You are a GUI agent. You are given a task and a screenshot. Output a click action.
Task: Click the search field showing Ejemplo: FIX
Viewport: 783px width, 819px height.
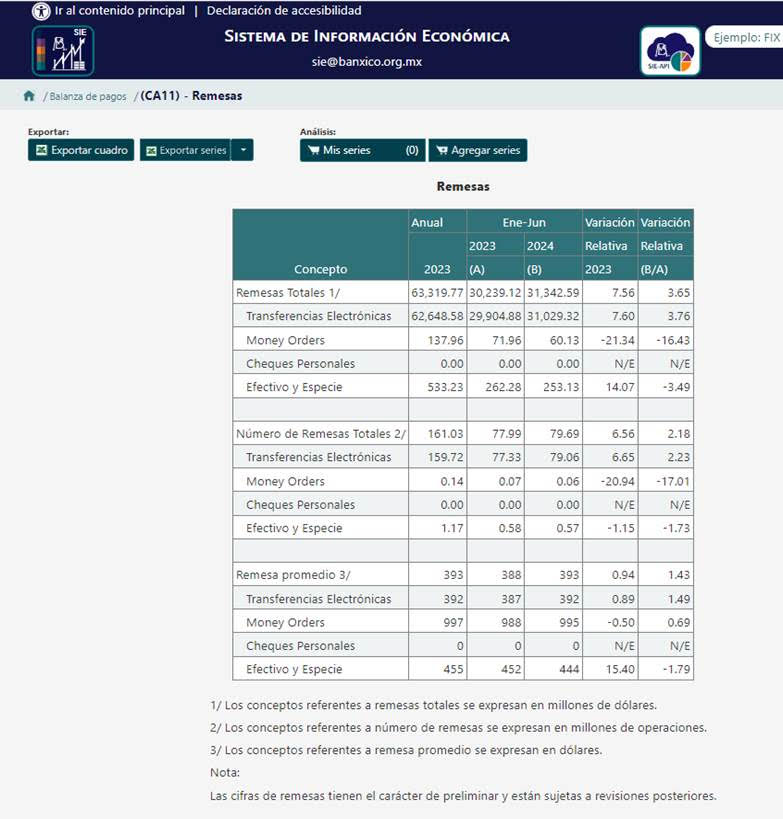(x=745, y=38)
